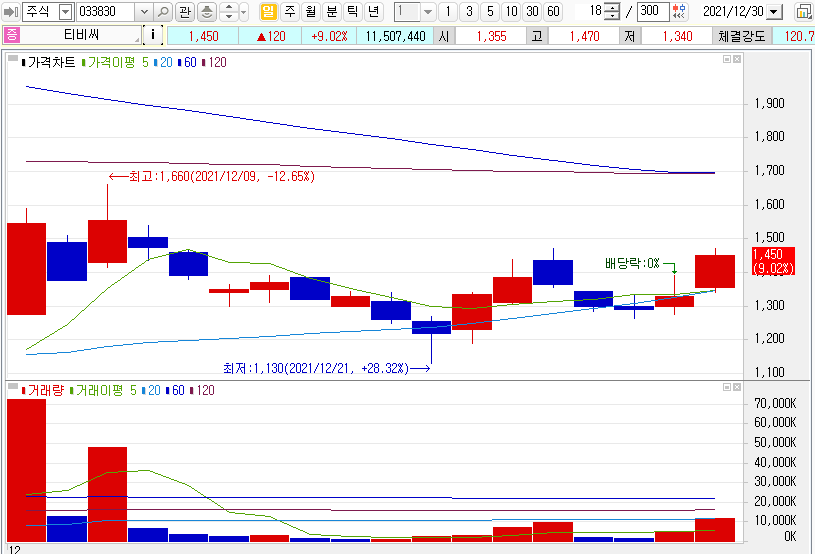The width and height of the screenshot is (815, 554).
Task: Click the 관 watchlist button icon
Action: click(x=185, y=12)
